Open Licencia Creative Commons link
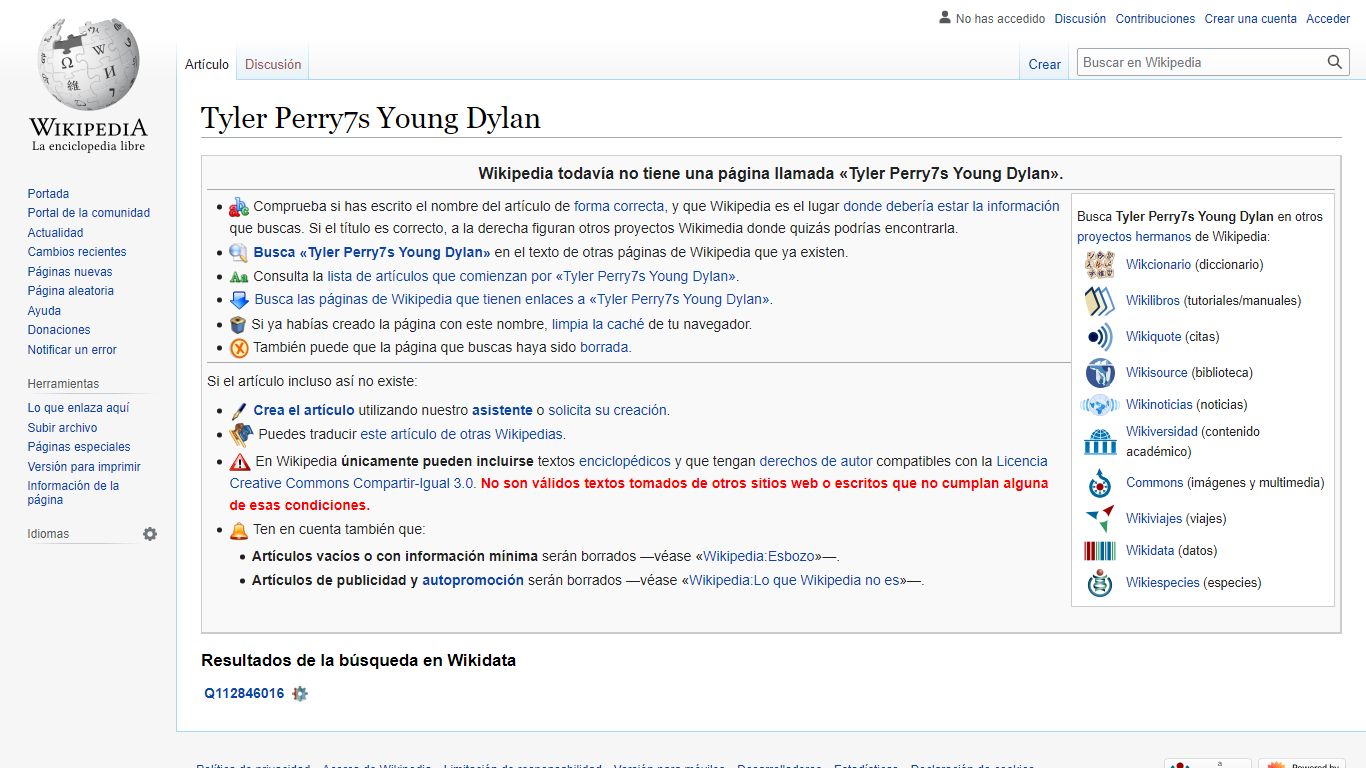Image resolution: width=1366 pixels, height=768 pixels. tap(639, 472)
